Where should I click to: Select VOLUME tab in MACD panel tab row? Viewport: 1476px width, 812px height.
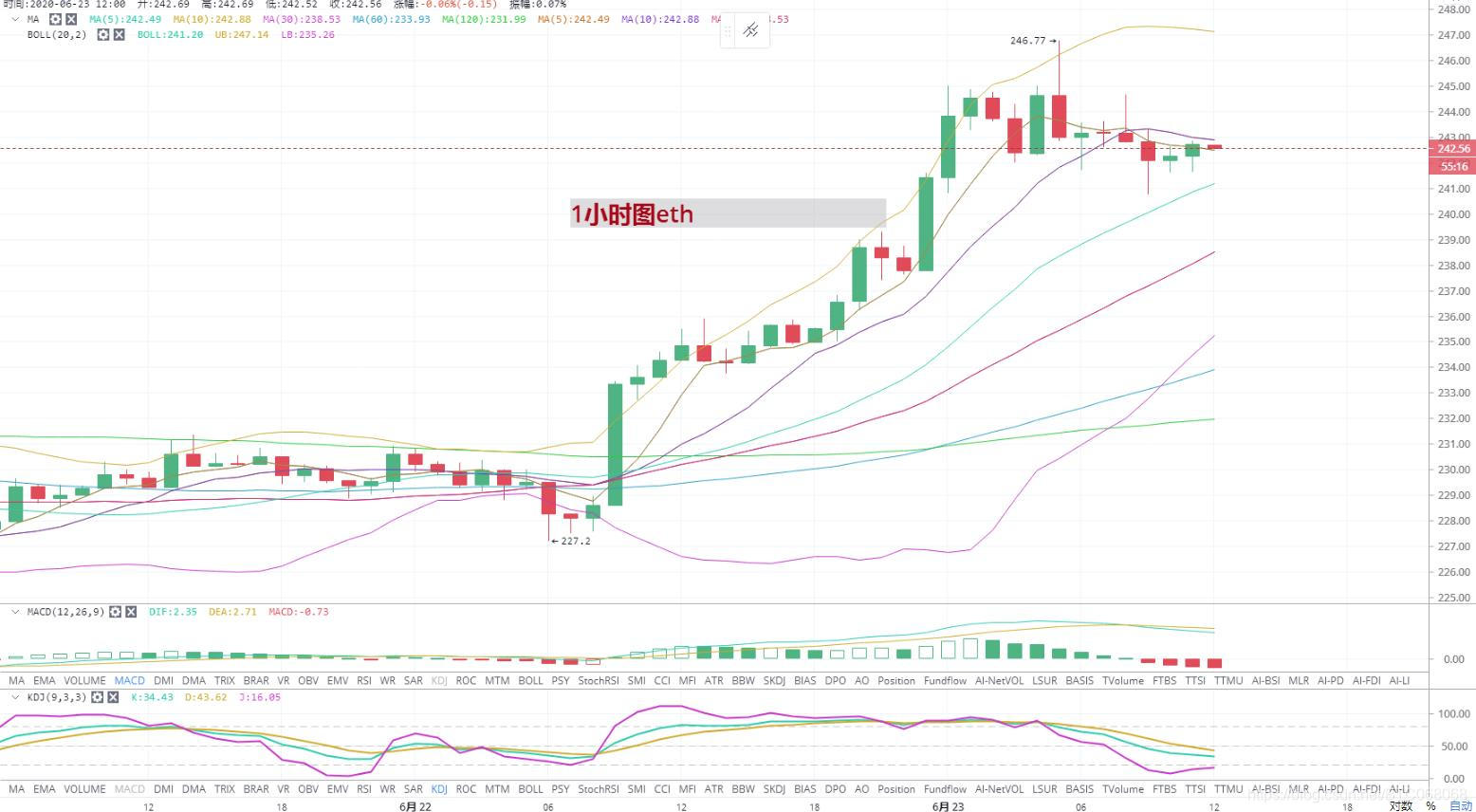84,680
